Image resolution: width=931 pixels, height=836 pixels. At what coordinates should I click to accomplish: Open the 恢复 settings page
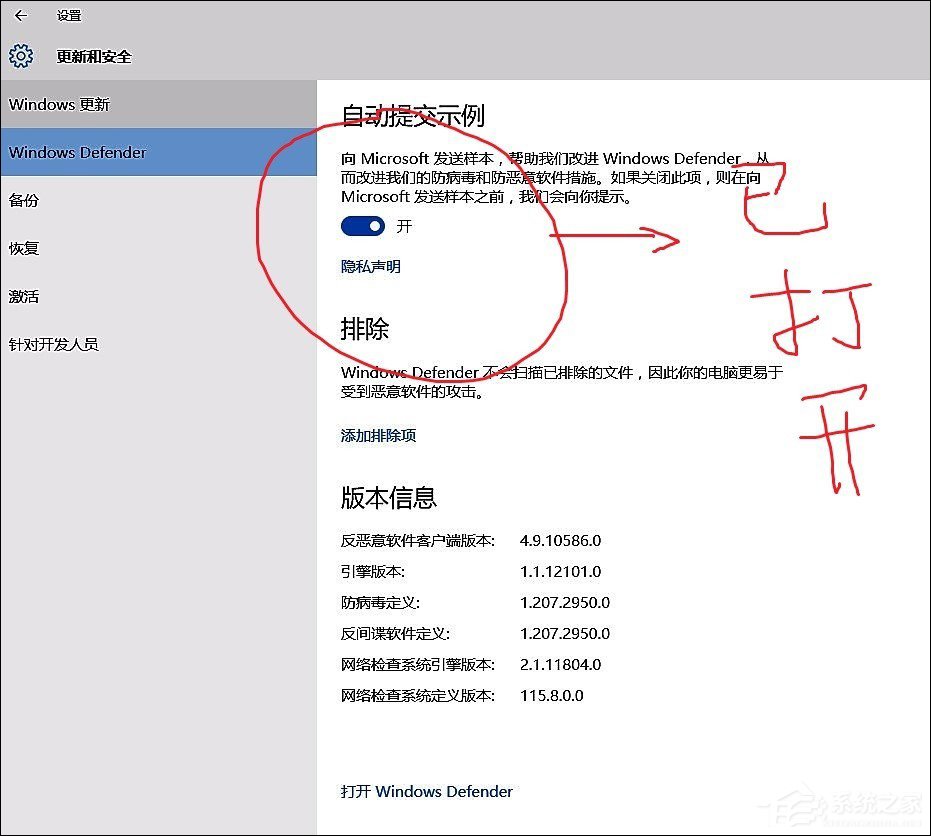click(x=22, y=248)
